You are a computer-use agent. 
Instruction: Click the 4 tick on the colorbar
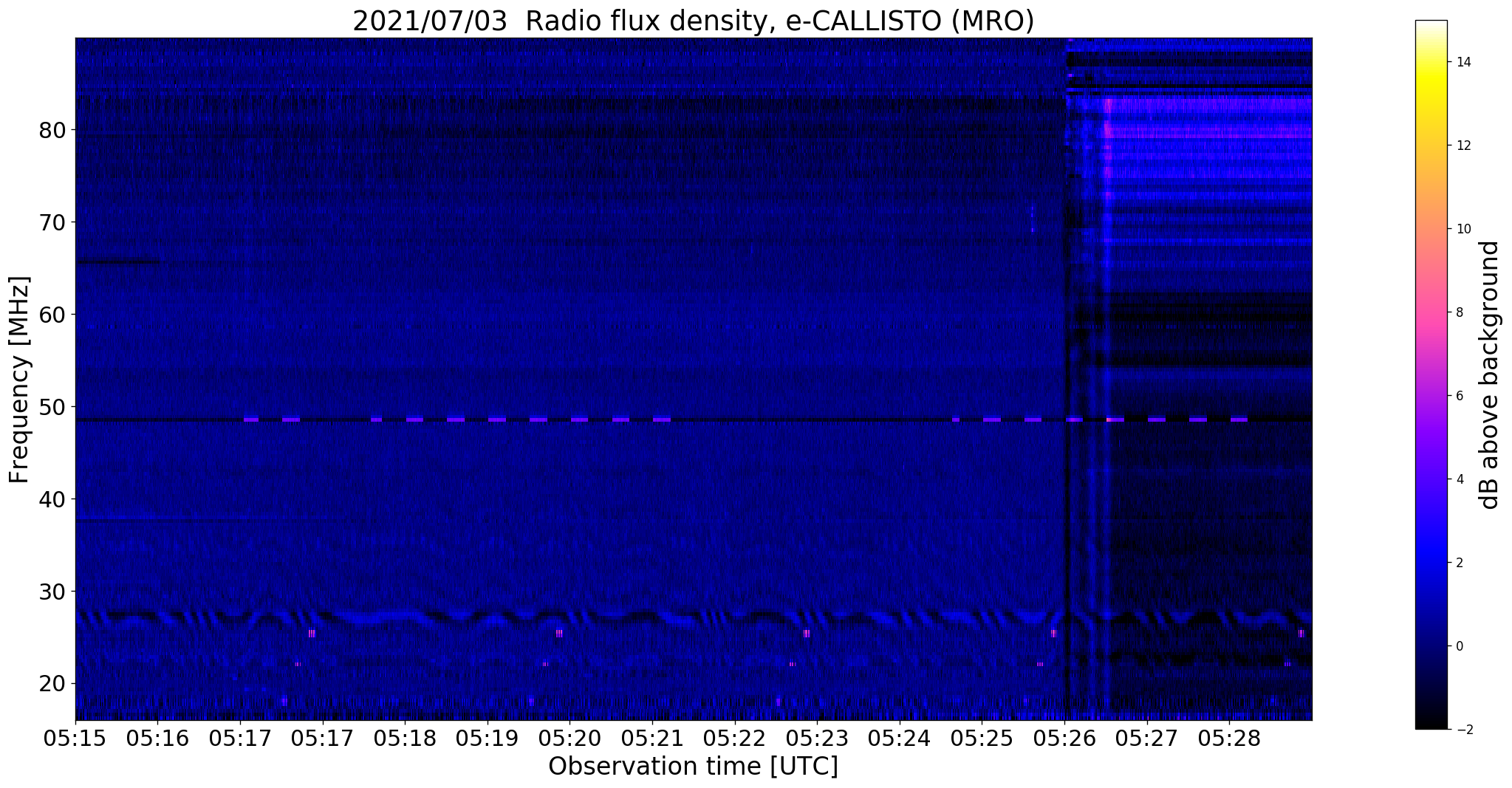click(1459, 479)
